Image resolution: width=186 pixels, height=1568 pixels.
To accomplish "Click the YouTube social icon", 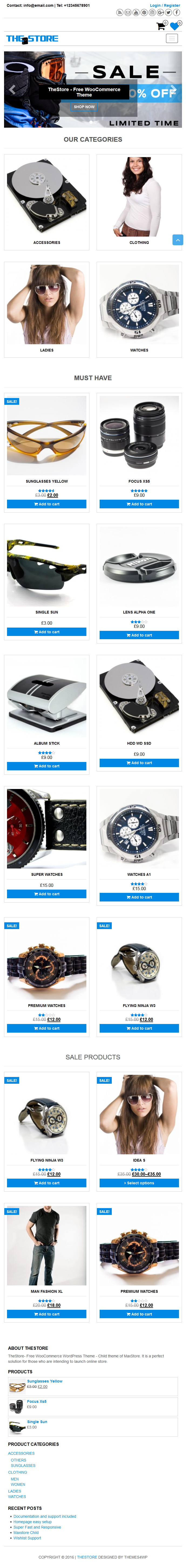I will coord(136,12).
